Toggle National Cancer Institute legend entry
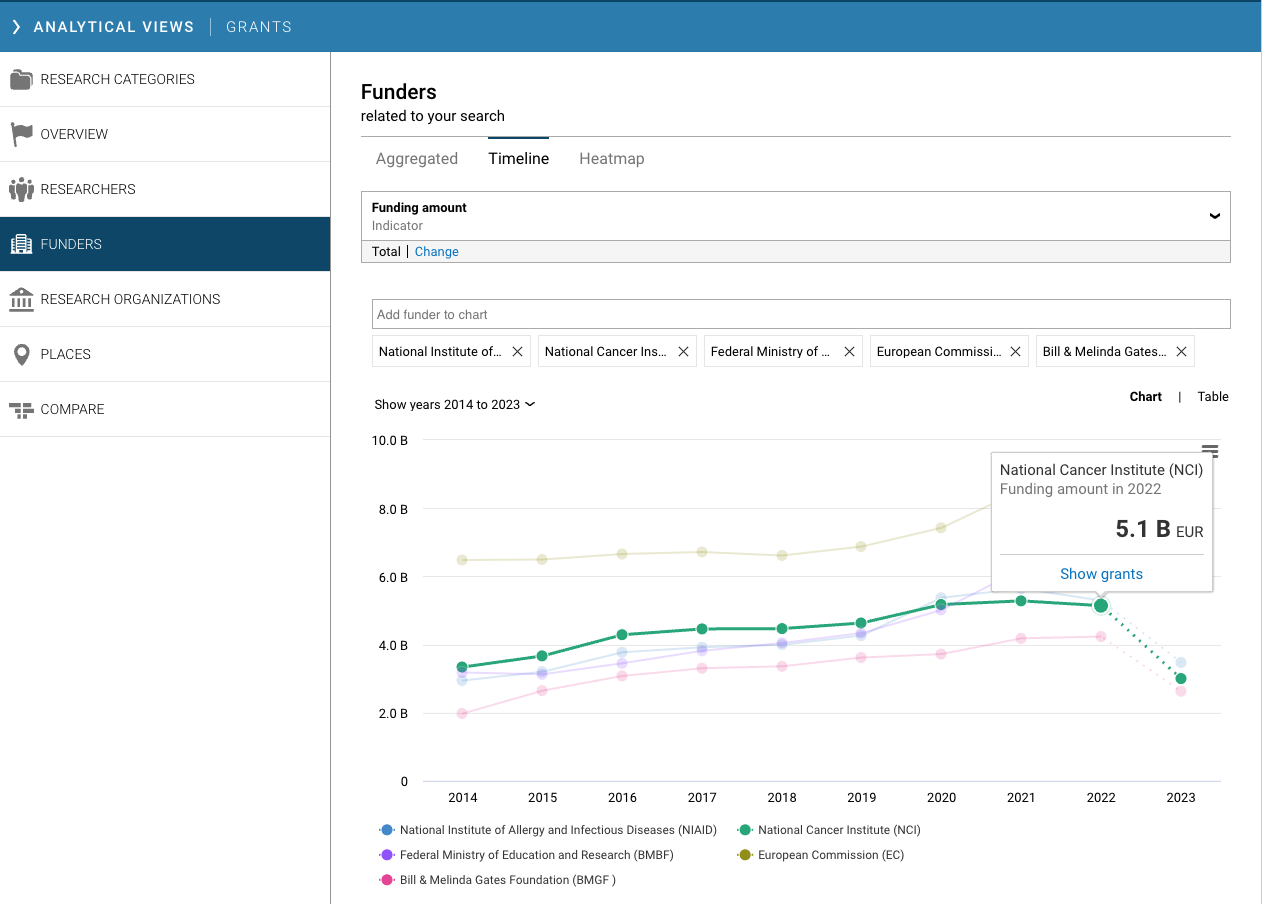 click(829, 830)
